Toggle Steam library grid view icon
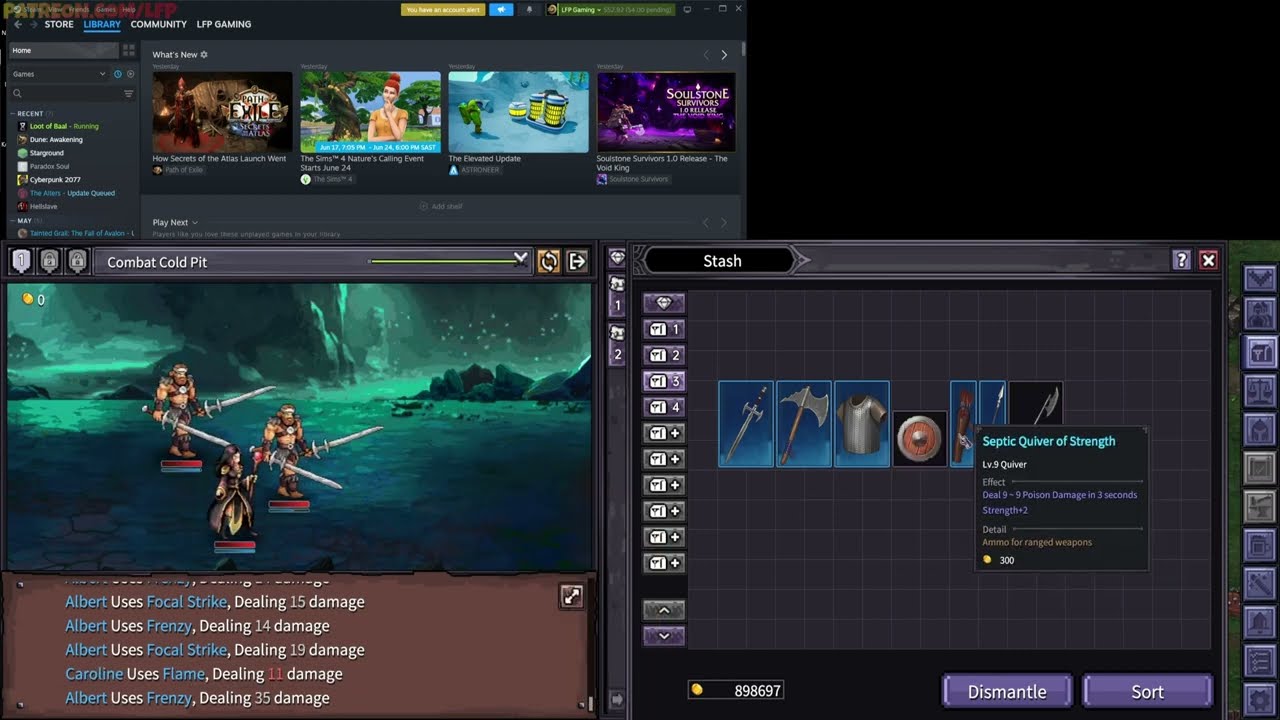1280x720 pixels. pyautogui.click(x=128, y=50)
